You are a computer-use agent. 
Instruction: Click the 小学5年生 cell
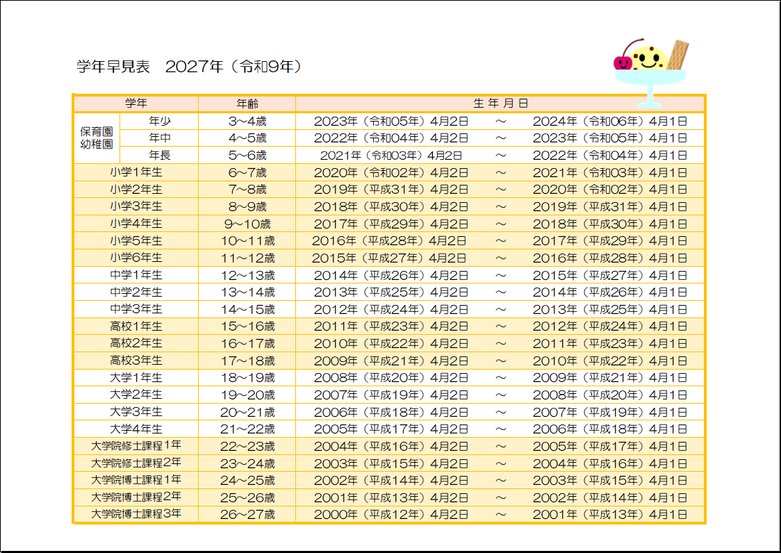pos(136,241)
